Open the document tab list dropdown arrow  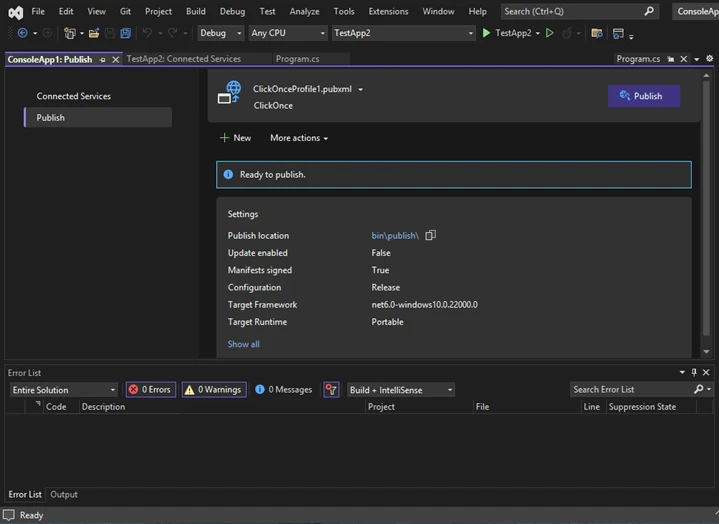tap(697, 59)
